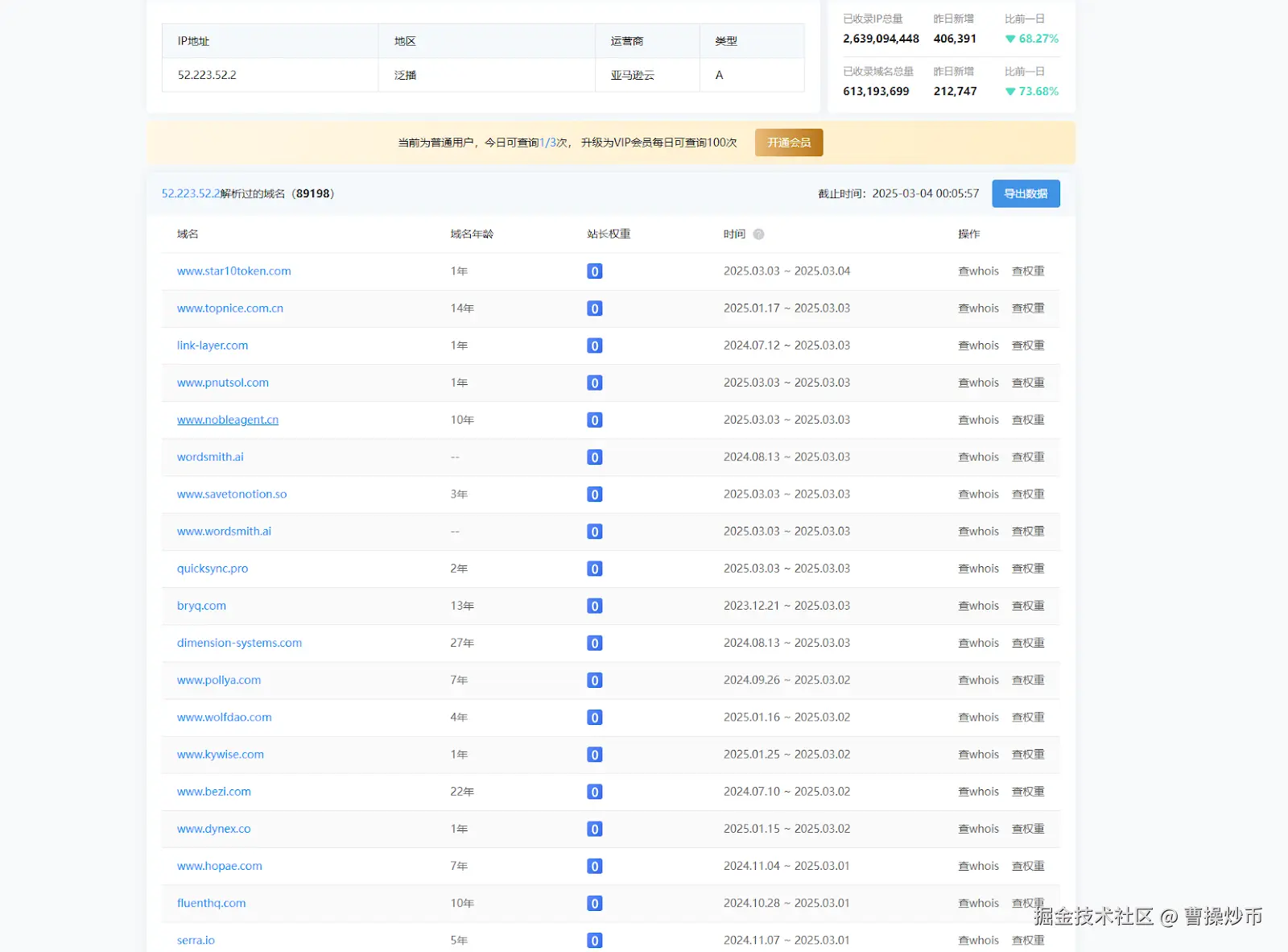This screenshot has height=952, width=1288.
Task: Click 查whois for quicksync.pro
Action: click(978, 569)
